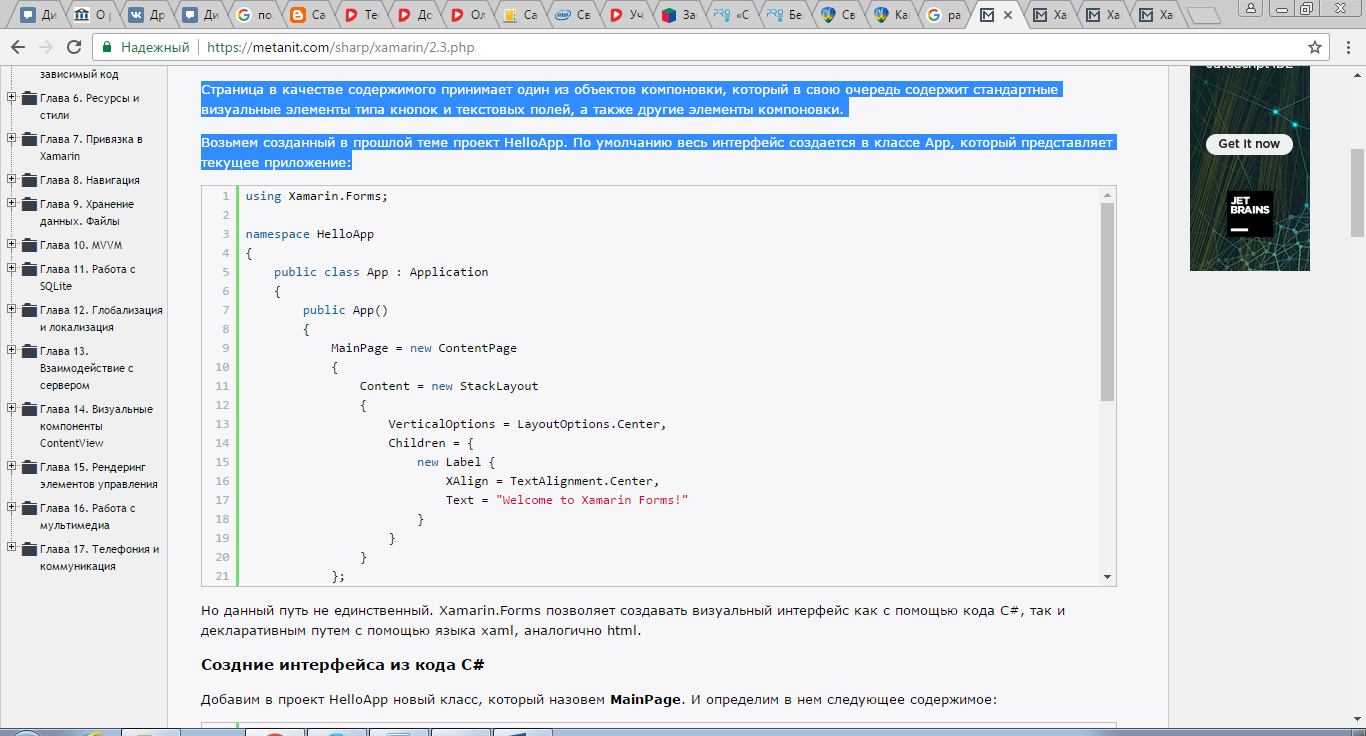The height and width of the screenshot is (736, 1366).
Task: Expand Глава 17. Телефония и коммуникация plus box
Action: (11, 548)
